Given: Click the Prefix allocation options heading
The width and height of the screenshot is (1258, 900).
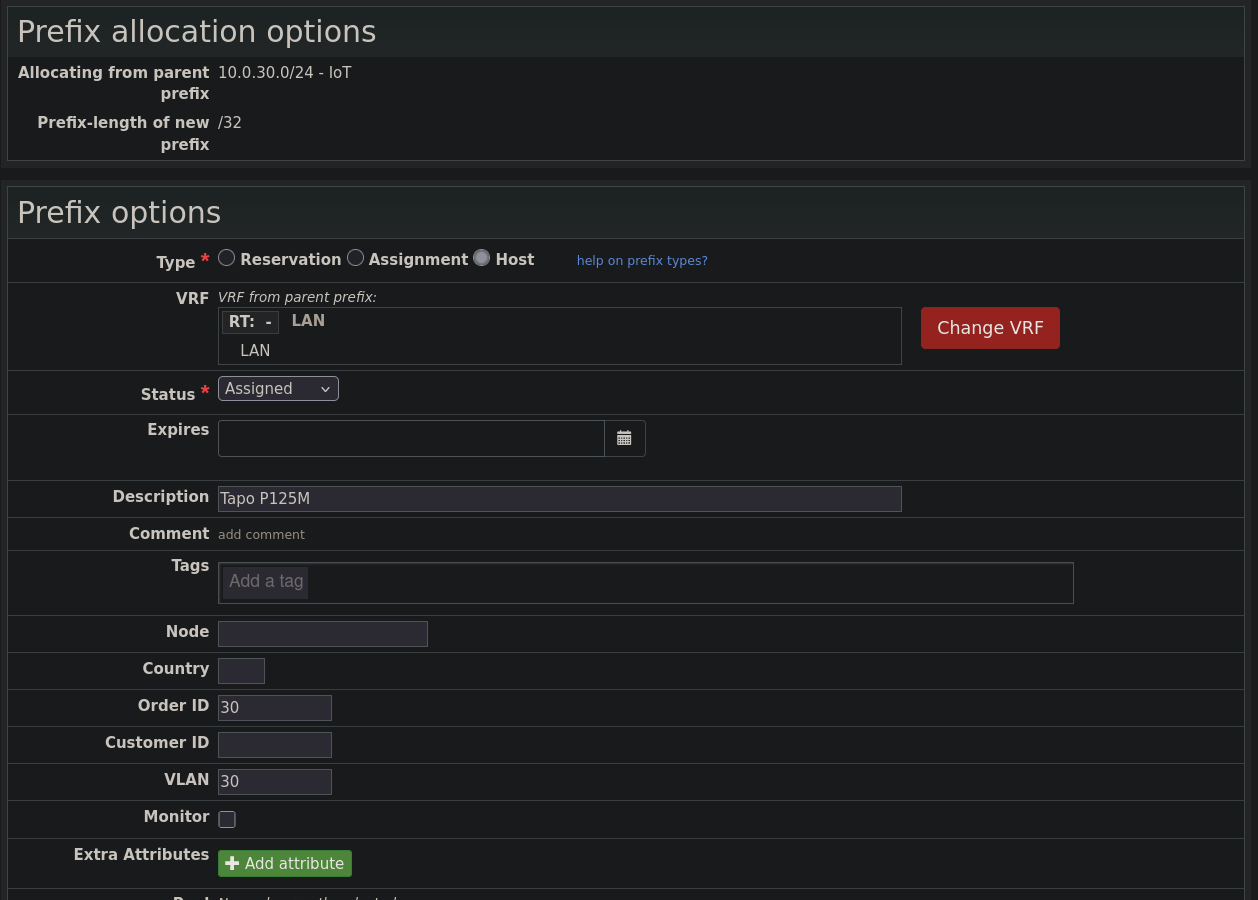Looking at the screenshot, I should [197, 31].
